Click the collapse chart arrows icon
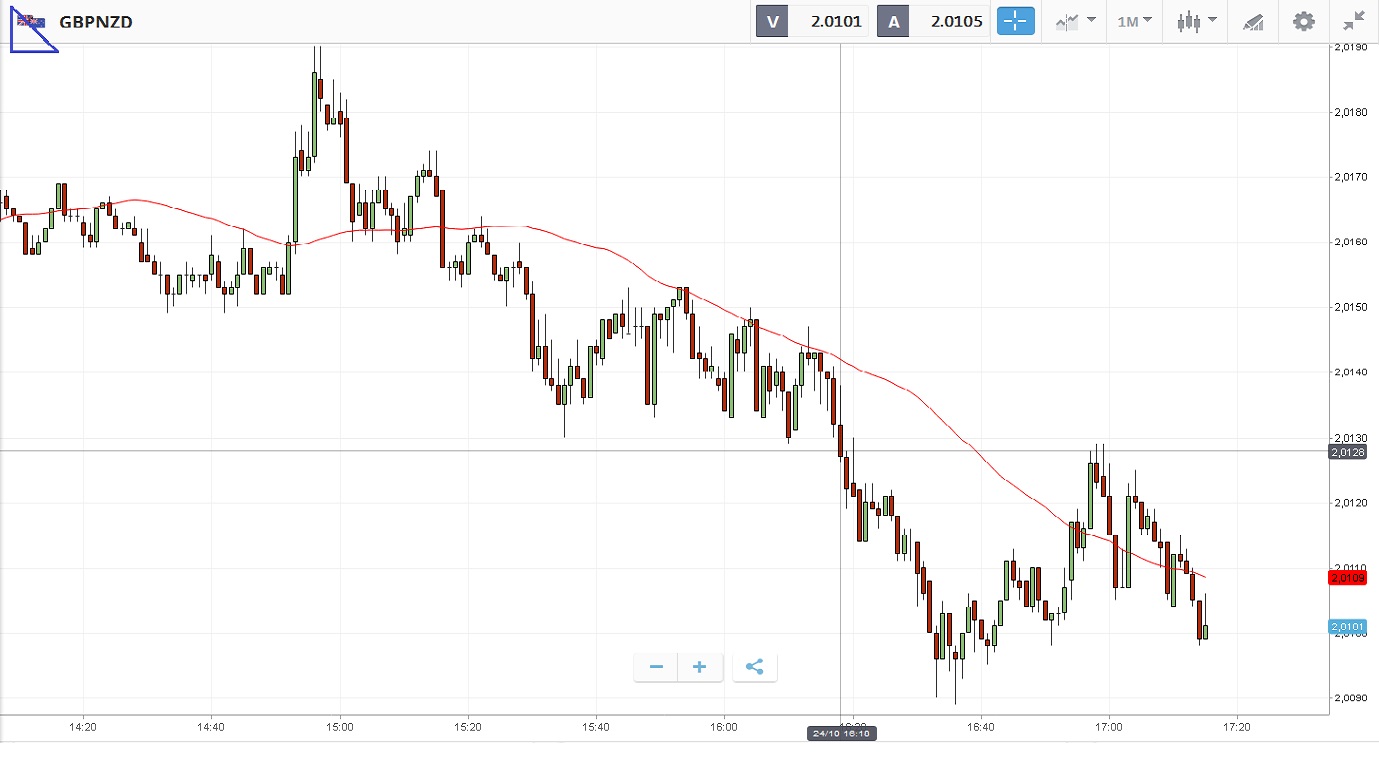 (1354, 21)
